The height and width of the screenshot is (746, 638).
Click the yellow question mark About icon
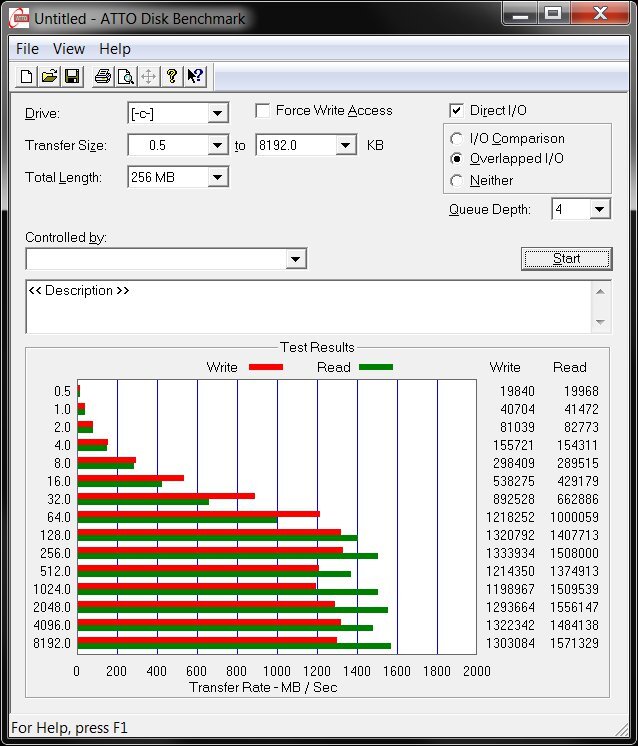(172, 76)
